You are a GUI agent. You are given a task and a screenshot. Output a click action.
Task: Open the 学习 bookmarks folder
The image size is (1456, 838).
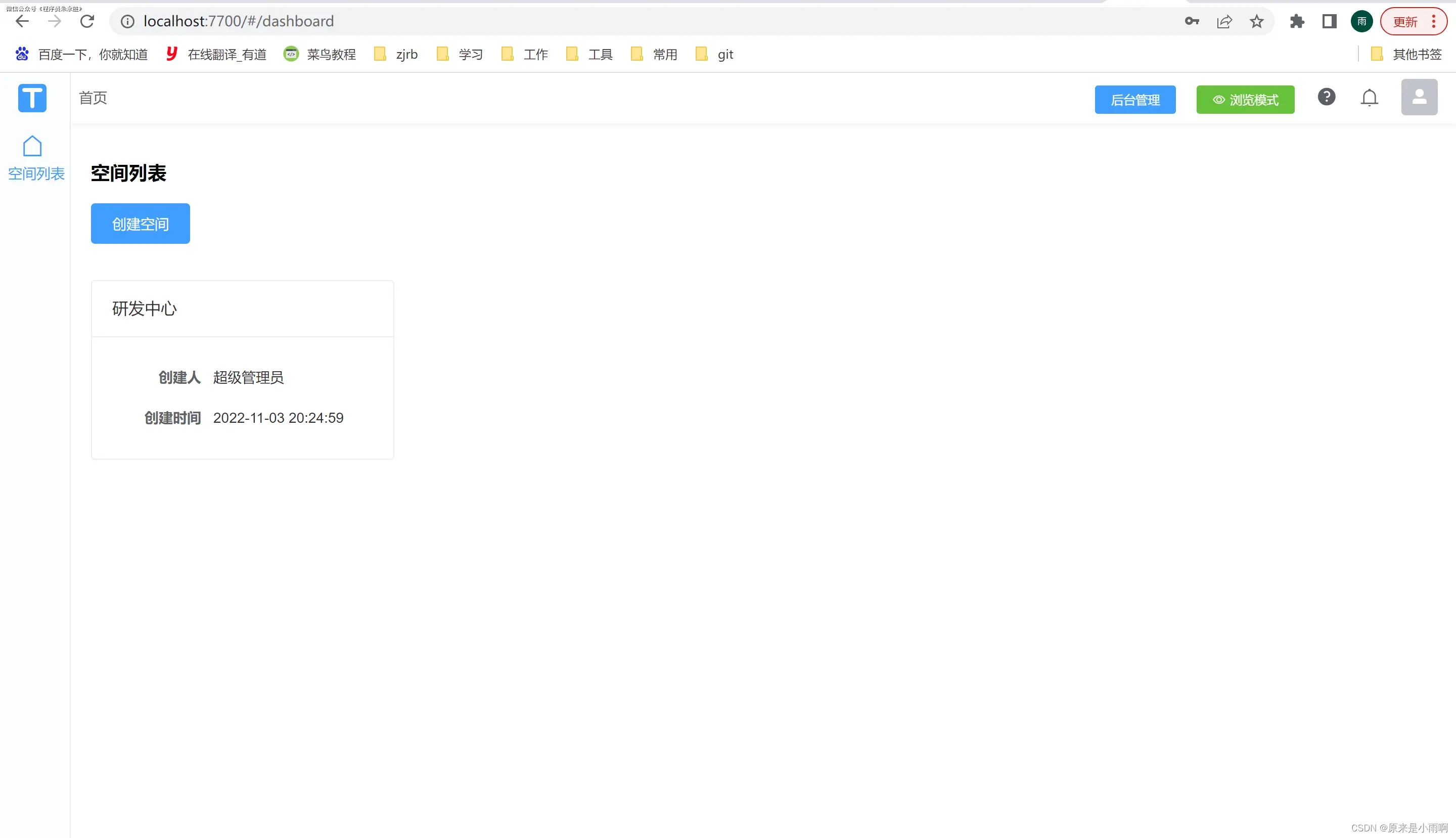point(460,55)
